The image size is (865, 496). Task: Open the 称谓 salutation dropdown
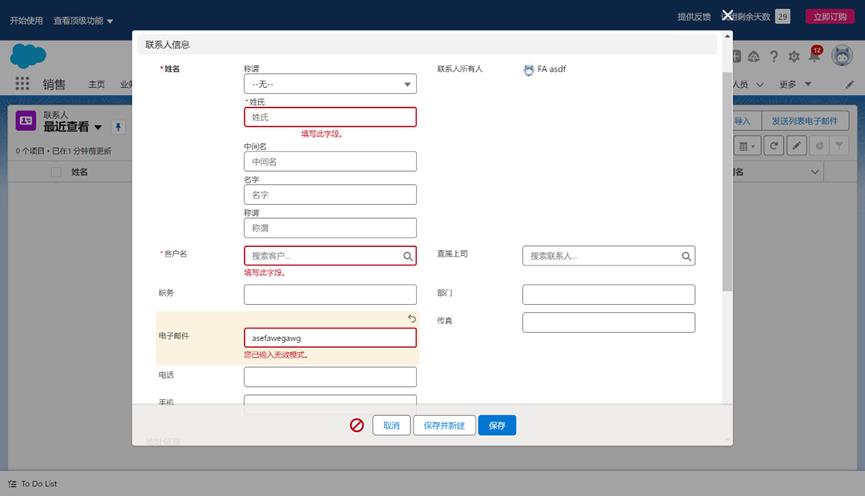(x=330, y=85)
